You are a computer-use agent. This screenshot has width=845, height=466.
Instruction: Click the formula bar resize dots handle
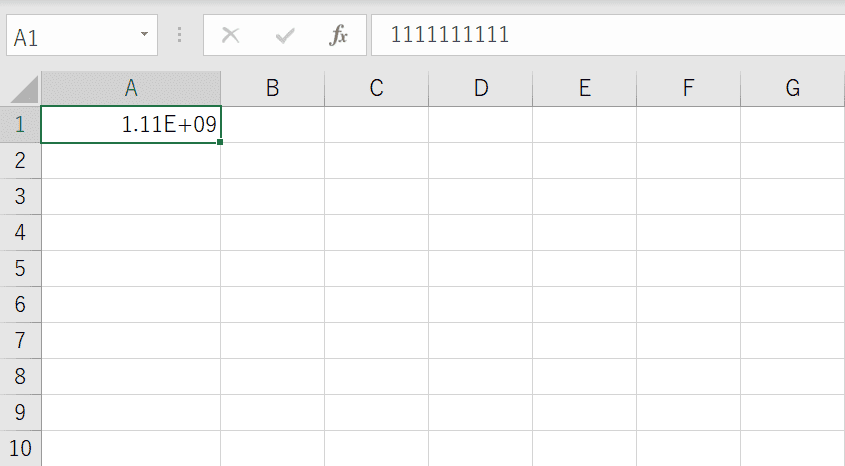point(179,36)
